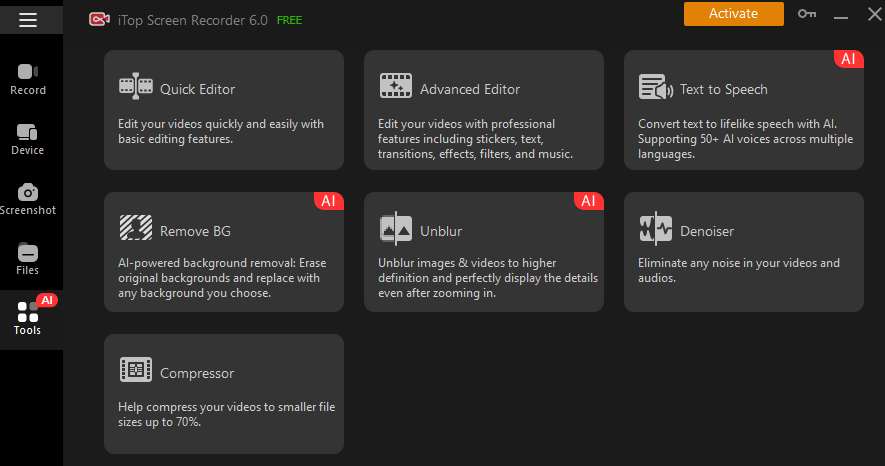Open the hamburger menu at top left

click(x=28, y=19)
